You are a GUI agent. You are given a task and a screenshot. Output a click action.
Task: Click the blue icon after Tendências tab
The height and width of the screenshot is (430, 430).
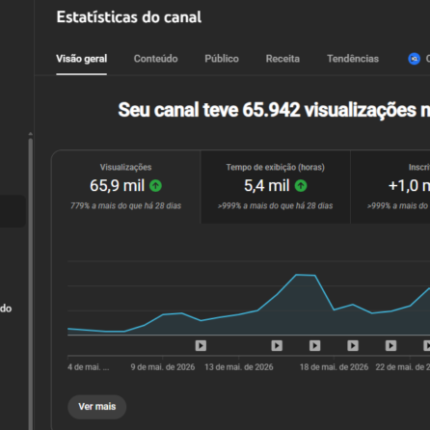[414, 59]
